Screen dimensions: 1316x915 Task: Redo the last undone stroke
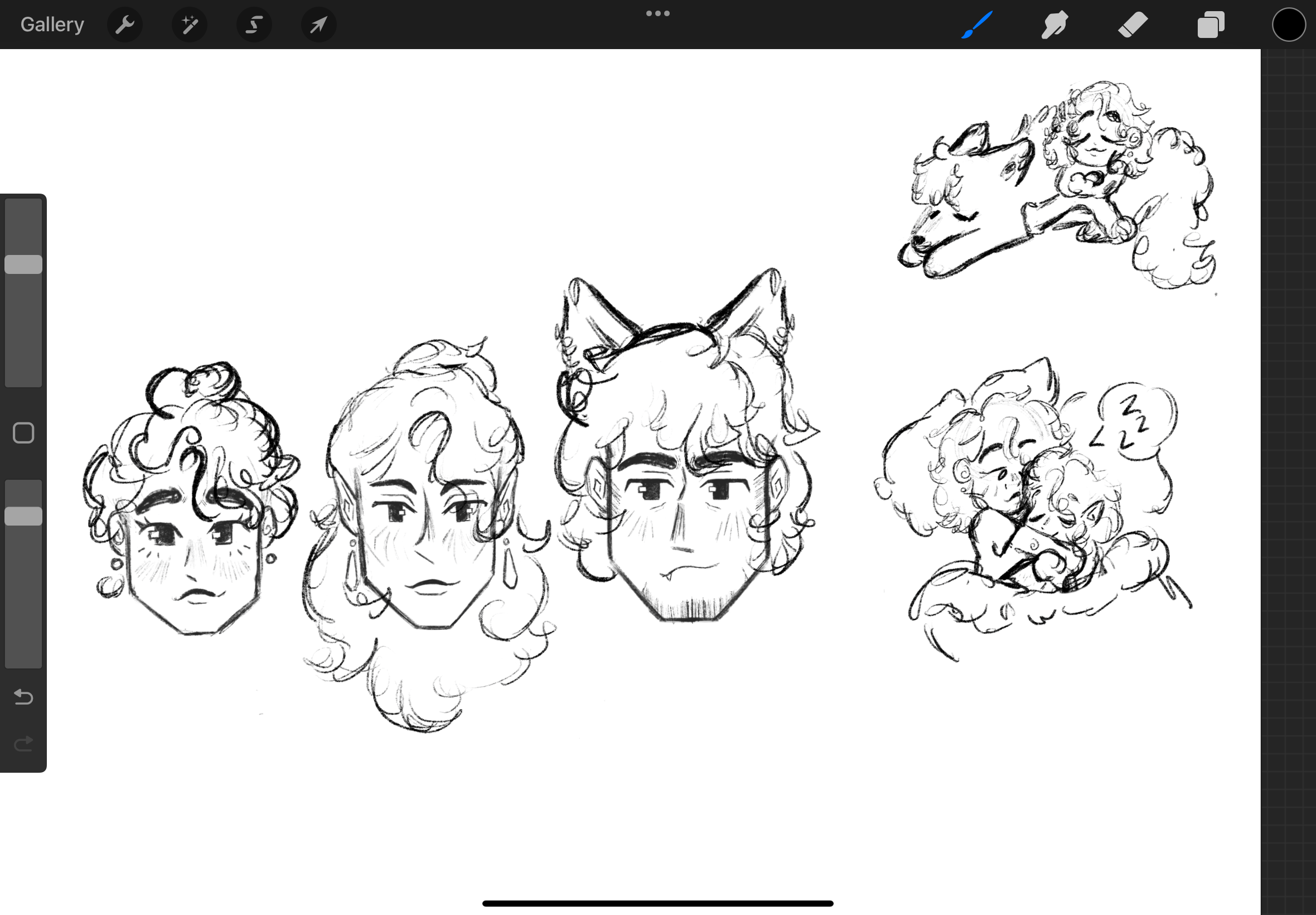pyautogui.click(x=23, y=744)
